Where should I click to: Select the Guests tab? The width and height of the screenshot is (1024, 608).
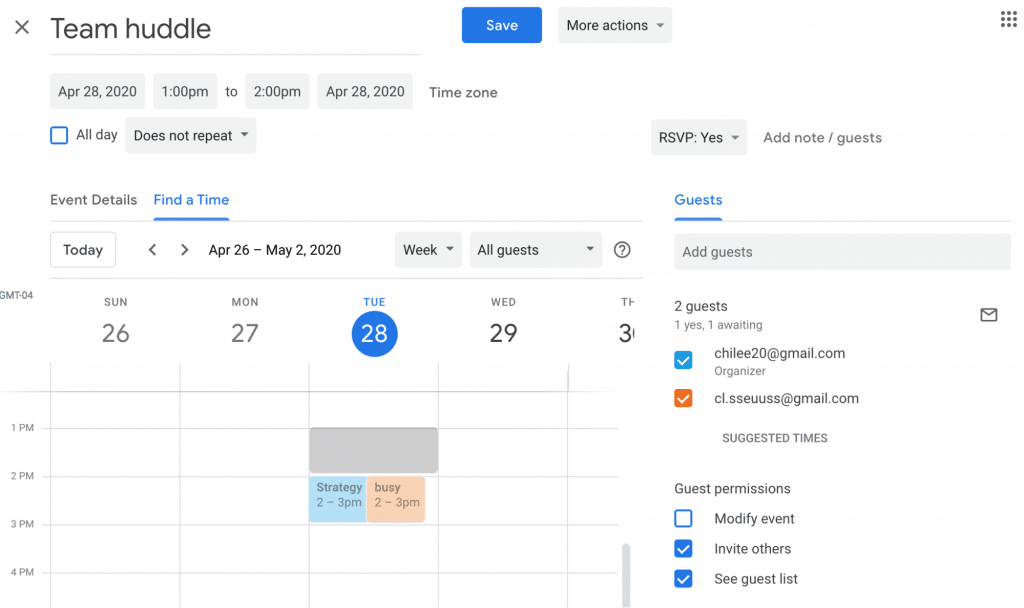[698, 200]
